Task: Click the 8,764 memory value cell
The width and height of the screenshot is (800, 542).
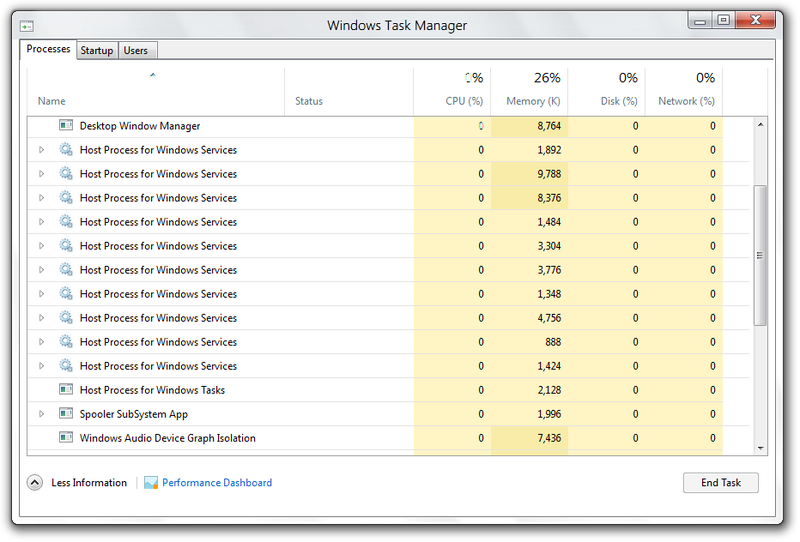Action: (x=529, y=126)
